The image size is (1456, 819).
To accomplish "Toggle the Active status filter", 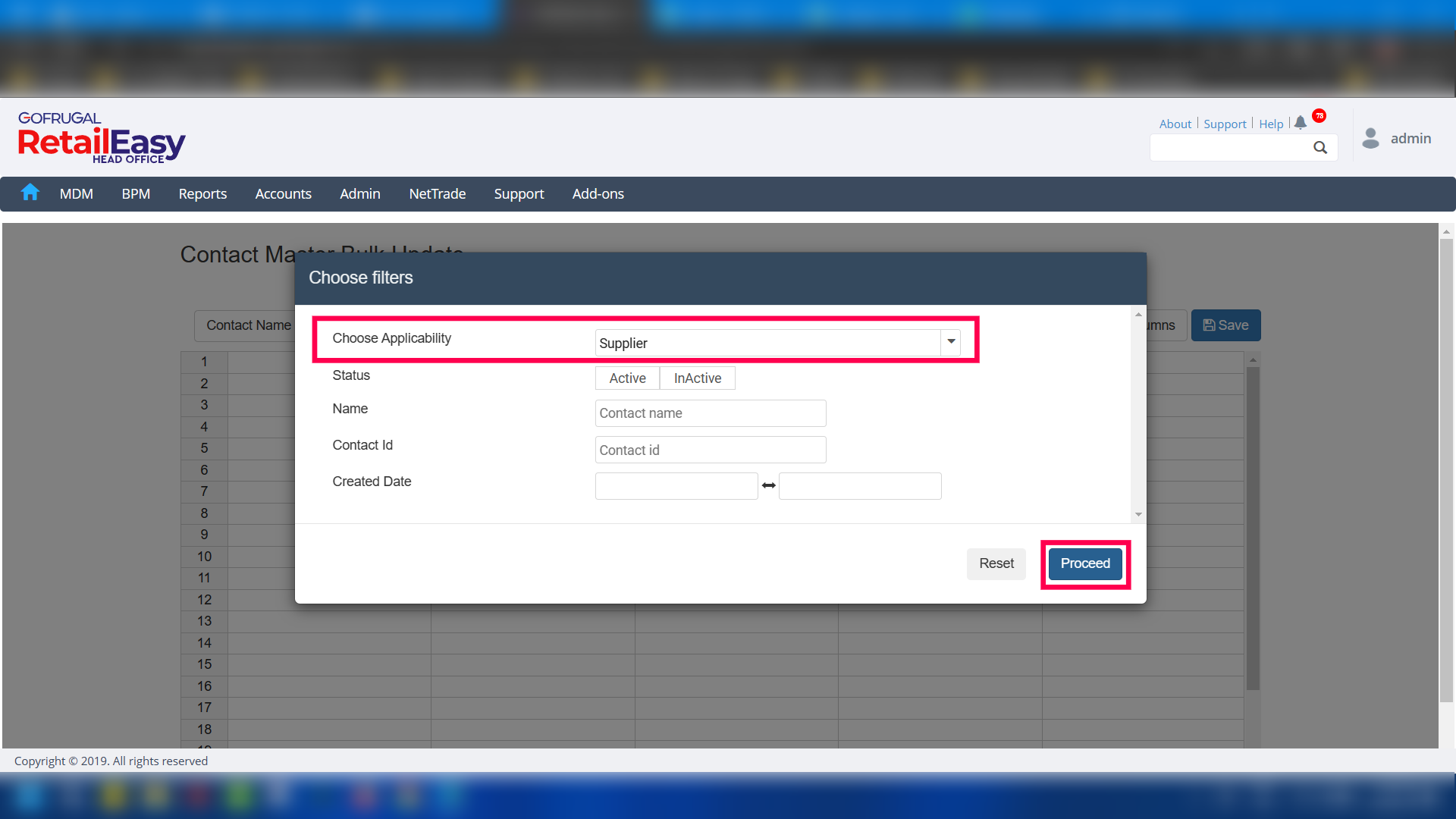I will coord(627,378).
